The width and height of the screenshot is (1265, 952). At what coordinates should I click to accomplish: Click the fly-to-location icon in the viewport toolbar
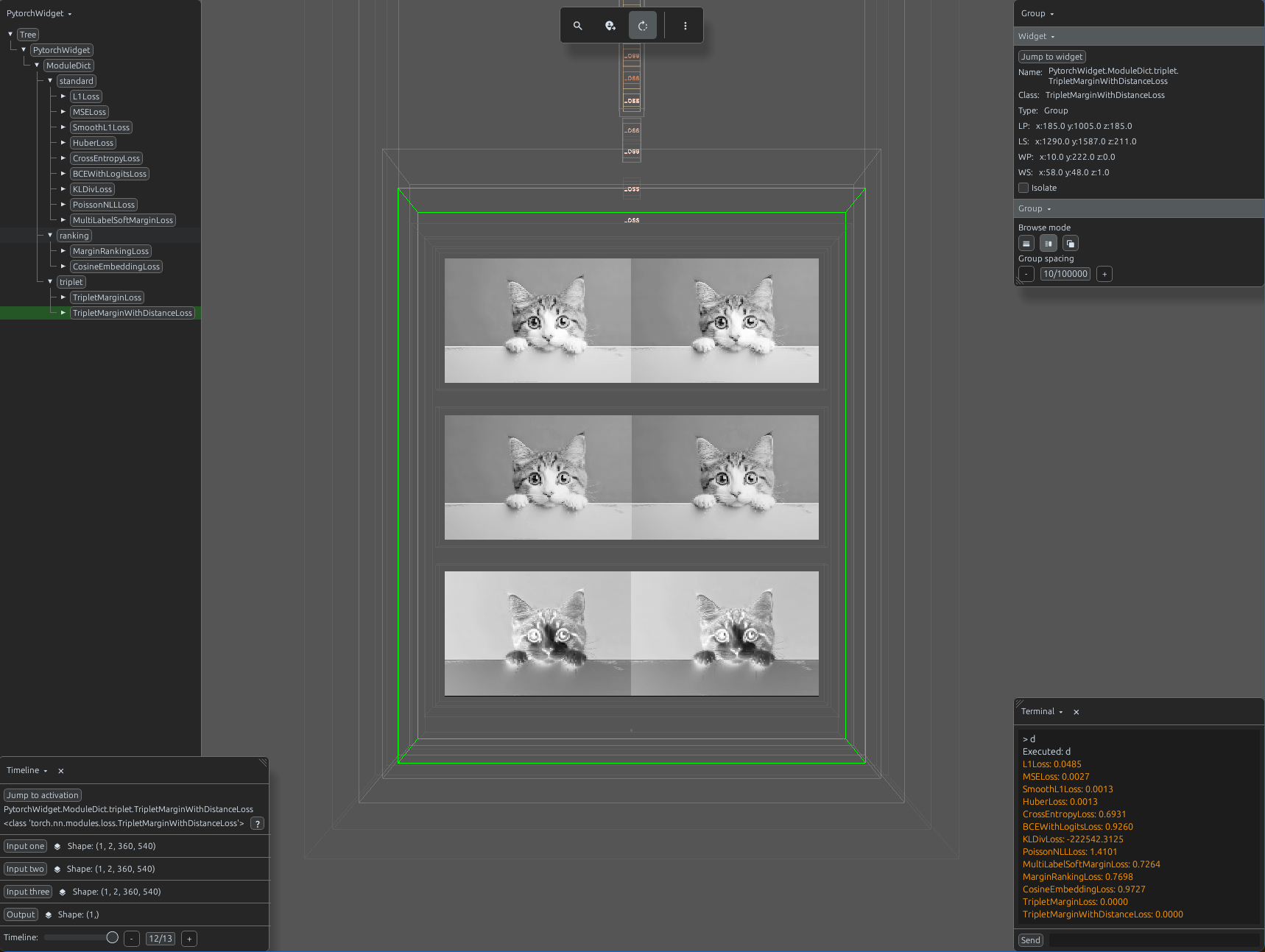[610, 26]
